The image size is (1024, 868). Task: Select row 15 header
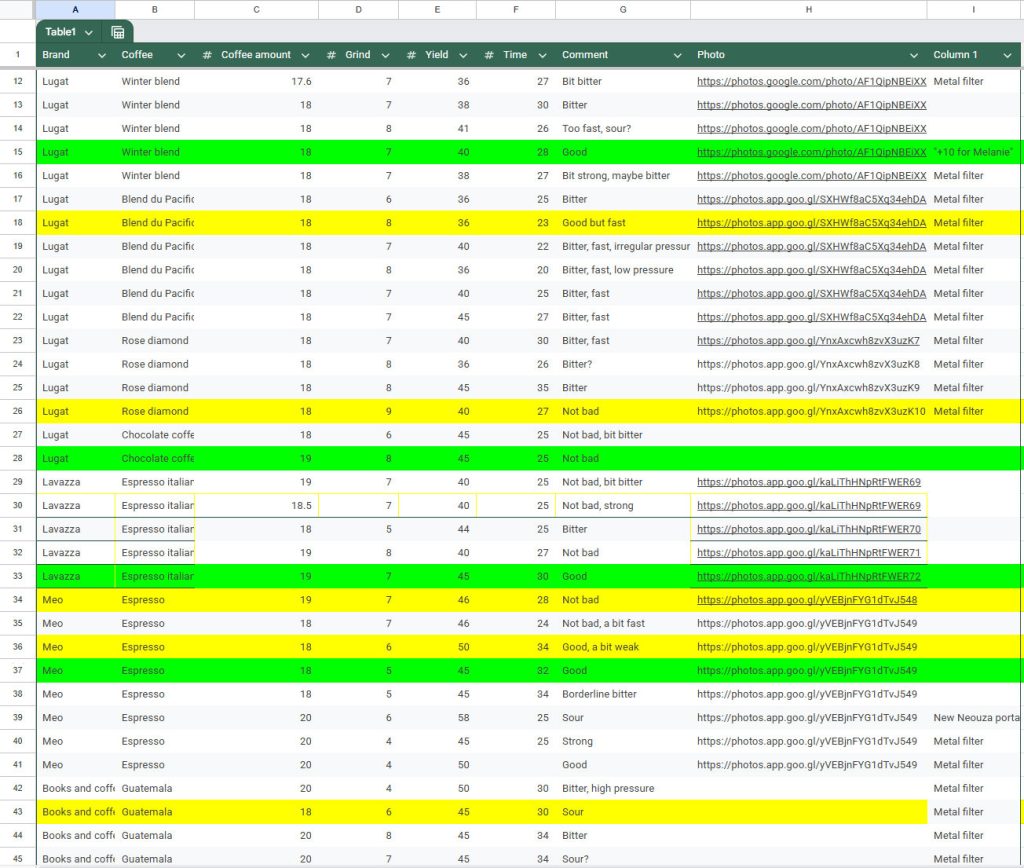tap(18, 152)
